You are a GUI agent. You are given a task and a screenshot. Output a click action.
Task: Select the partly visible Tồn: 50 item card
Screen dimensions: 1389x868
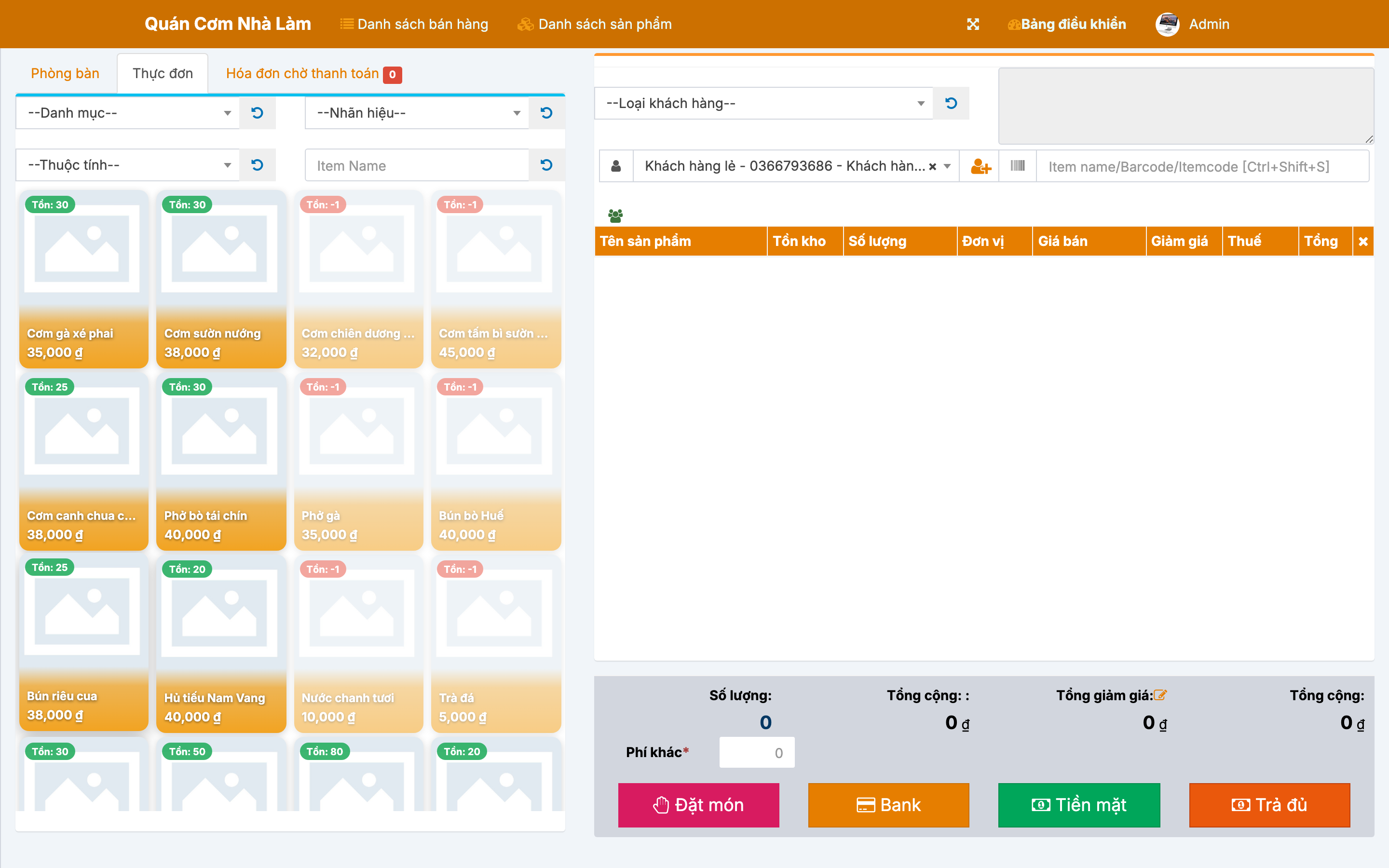pos(221,774)
